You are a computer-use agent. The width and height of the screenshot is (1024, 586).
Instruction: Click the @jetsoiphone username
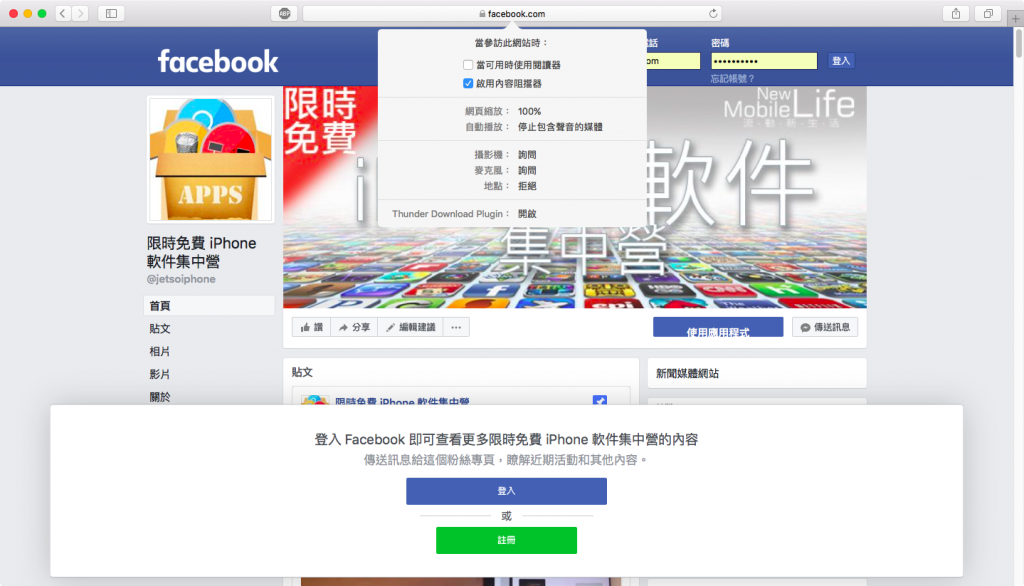pos(181,279)
